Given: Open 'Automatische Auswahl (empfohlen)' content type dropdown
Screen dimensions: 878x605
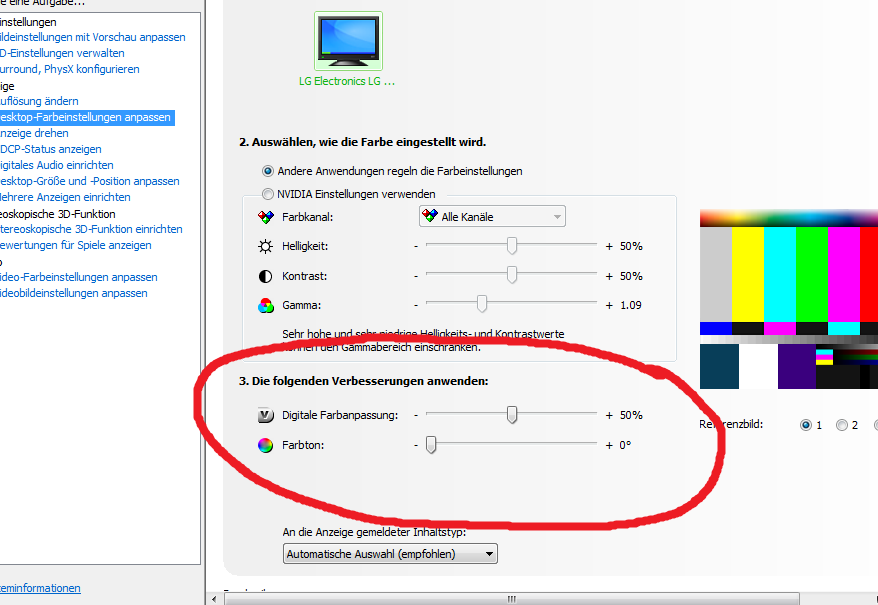Looking at the screenshot, I should (390, 553).
